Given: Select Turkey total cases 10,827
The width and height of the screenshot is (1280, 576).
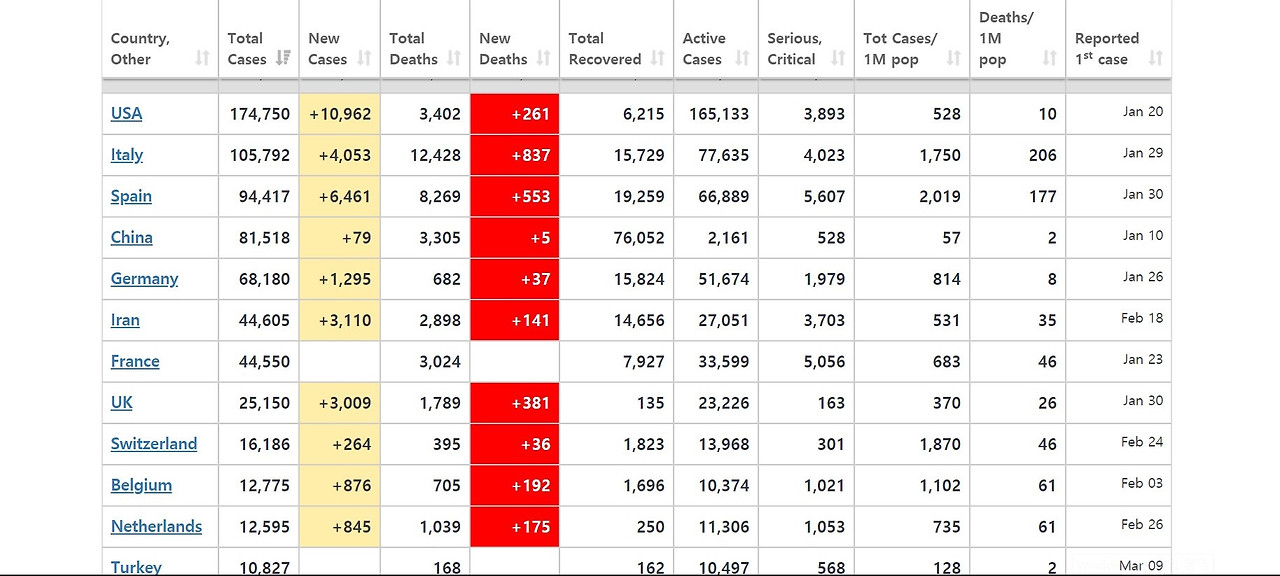Looking at the screenshot, I should tap(264, 567).
